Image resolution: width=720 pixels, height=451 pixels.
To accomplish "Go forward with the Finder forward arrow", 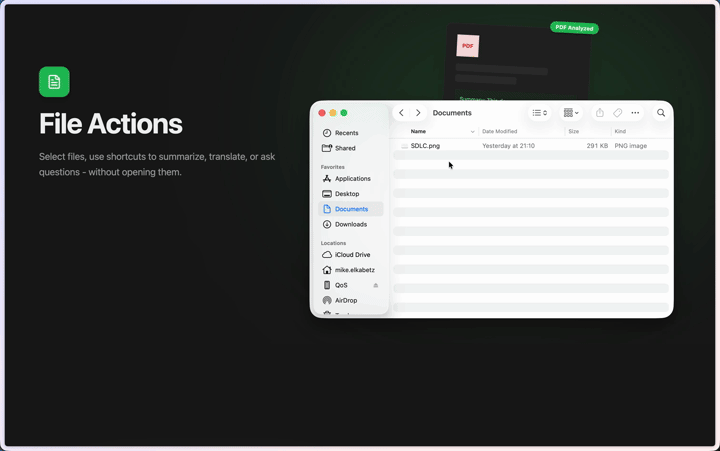I will pos(418,113).
